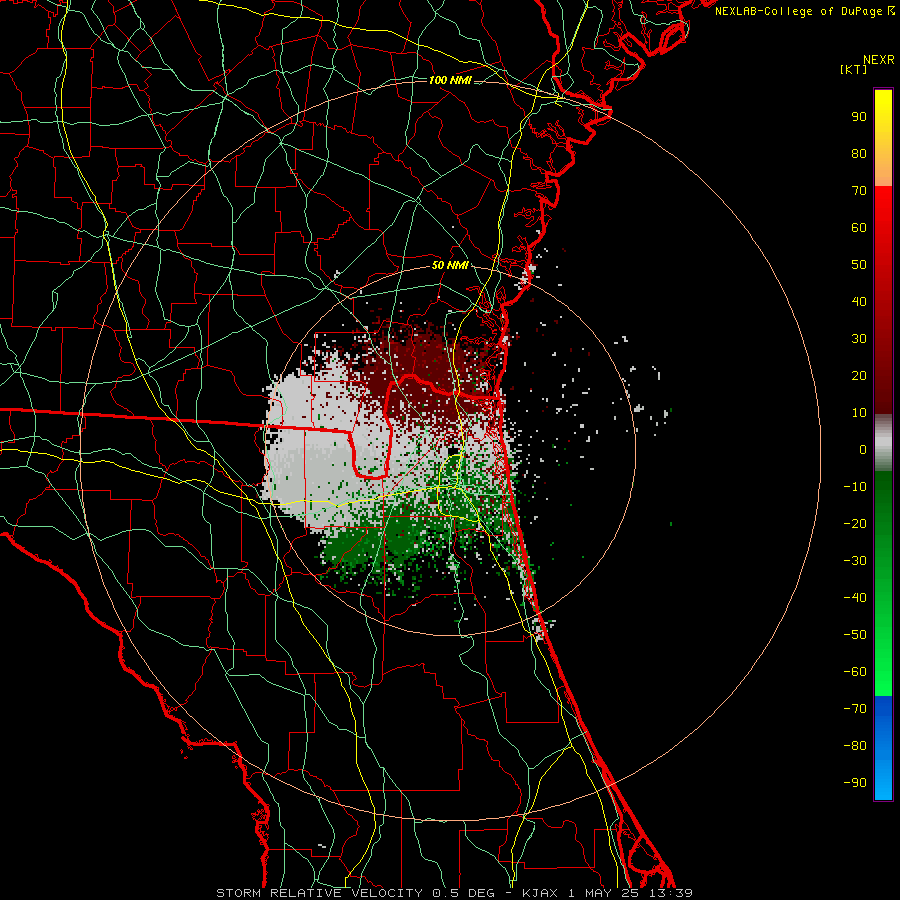Click the gray zero-velocity segment of the color bar
The width and height of the screenshot is (900, 900).
coord(883,443)
